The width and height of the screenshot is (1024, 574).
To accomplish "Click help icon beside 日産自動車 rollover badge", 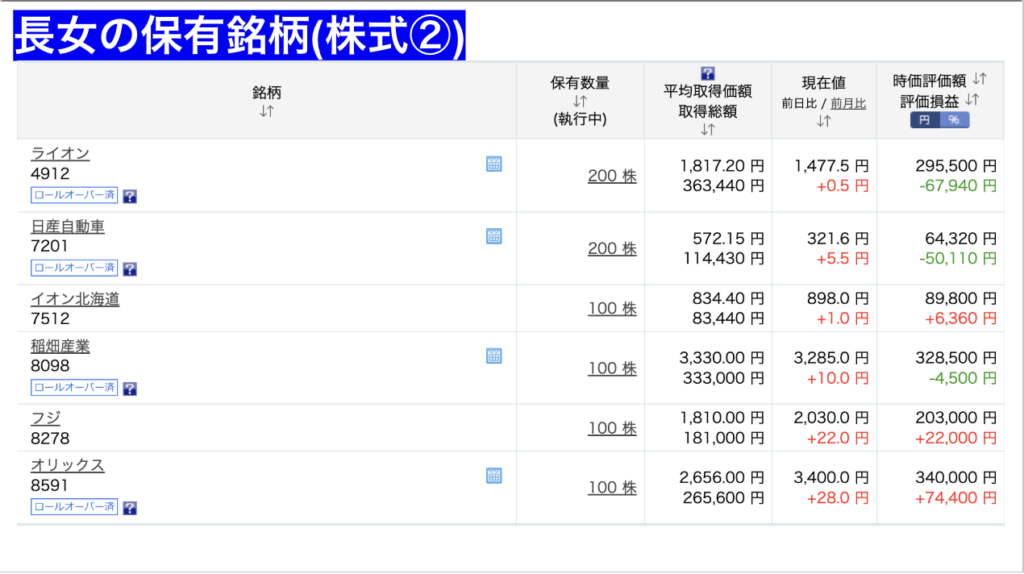I will tap(130, 268).
